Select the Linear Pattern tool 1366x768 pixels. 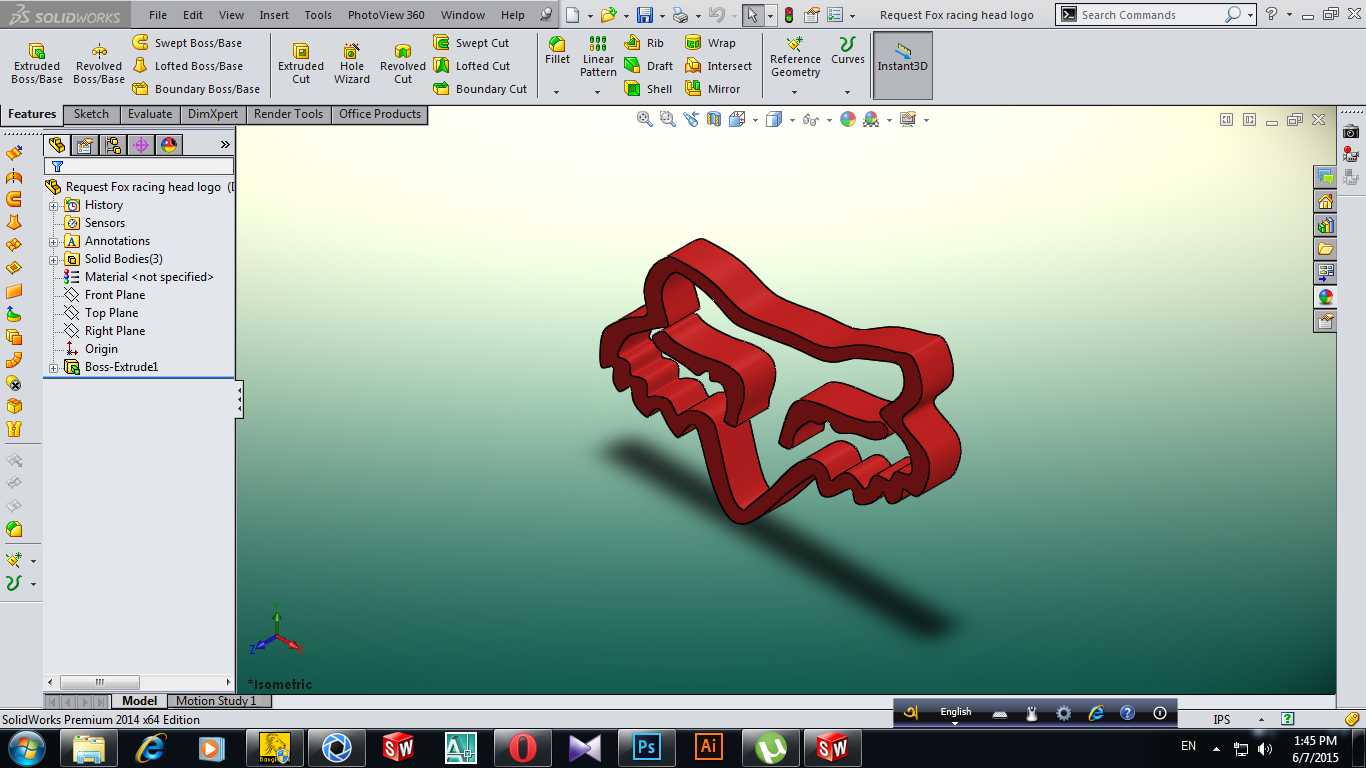tap(598, 57)
